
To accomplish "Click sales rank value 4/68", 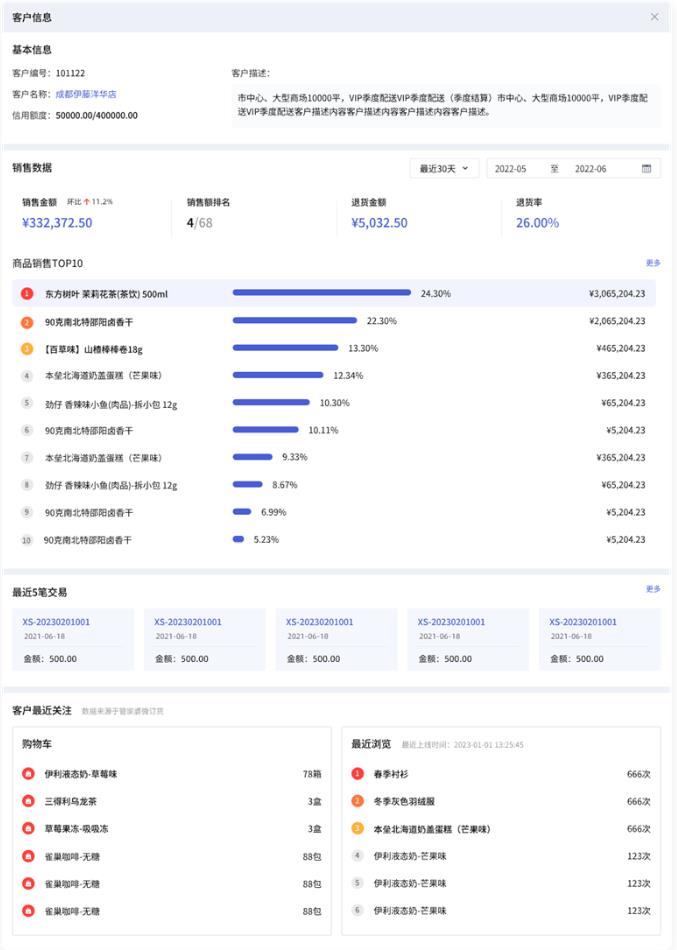I will 199,223.
